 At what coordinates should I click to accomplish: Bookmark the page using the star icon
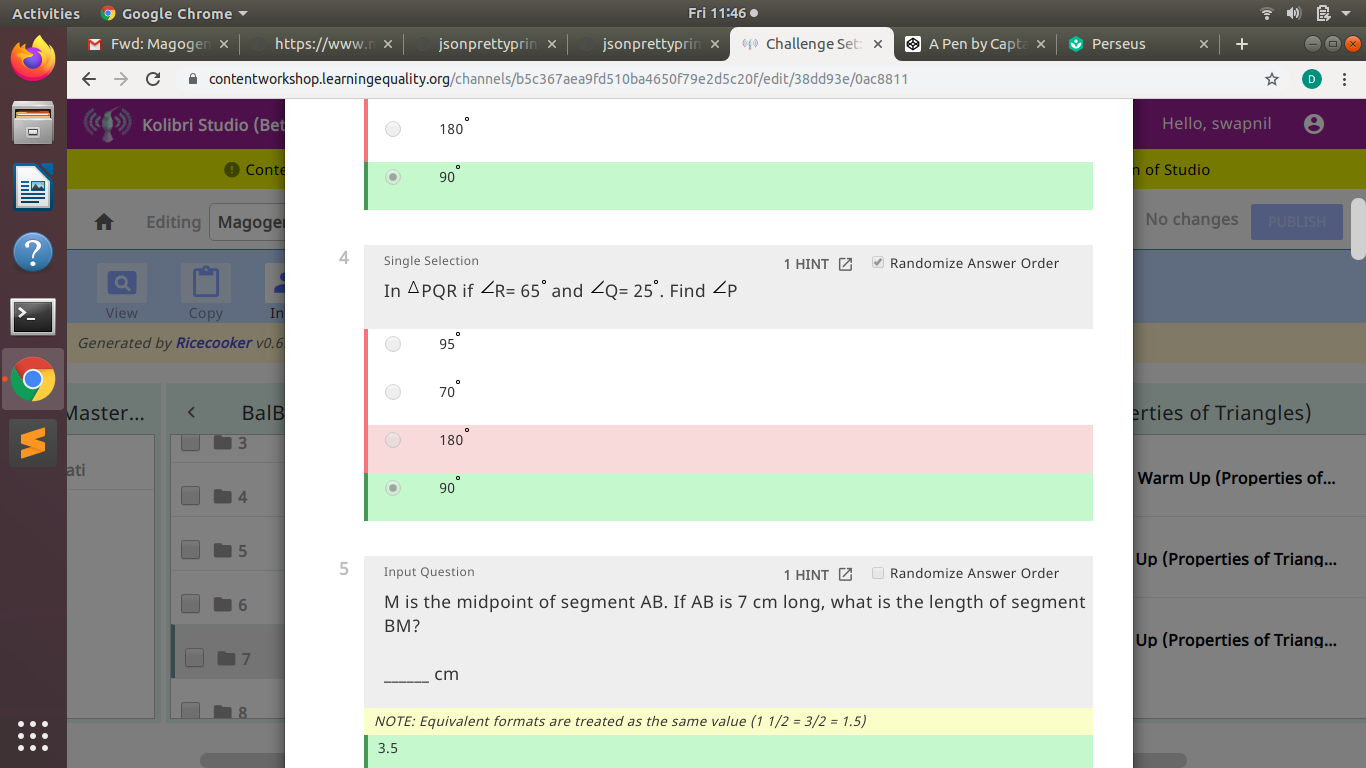1270,78
